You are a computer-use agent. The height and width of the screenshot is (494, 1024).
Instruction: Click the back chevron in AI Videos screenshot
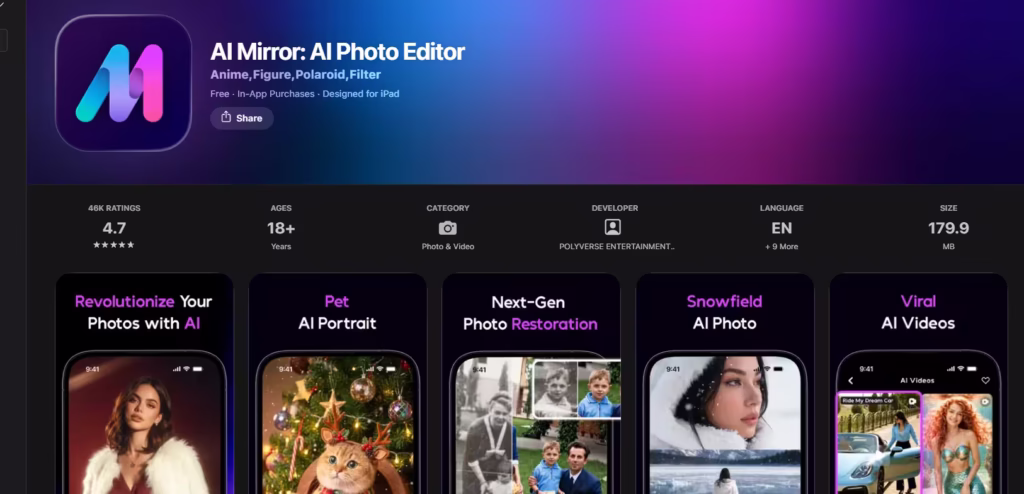click(x=850, y=380)
